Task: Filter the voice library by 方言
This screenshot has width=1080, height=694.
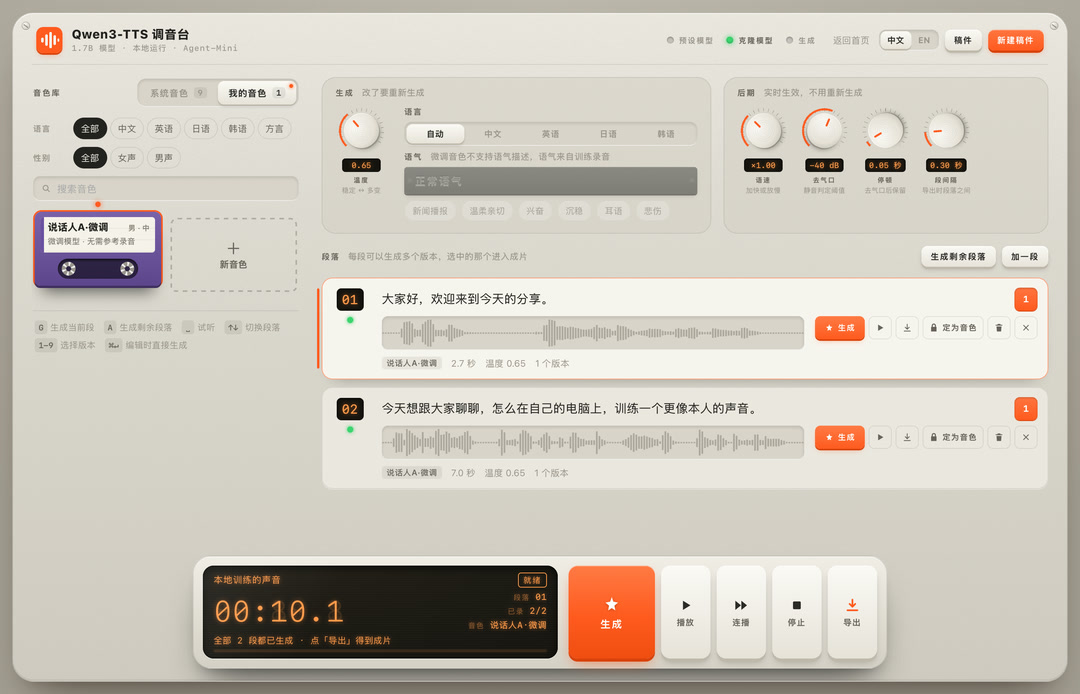Action: coord(274,129)
